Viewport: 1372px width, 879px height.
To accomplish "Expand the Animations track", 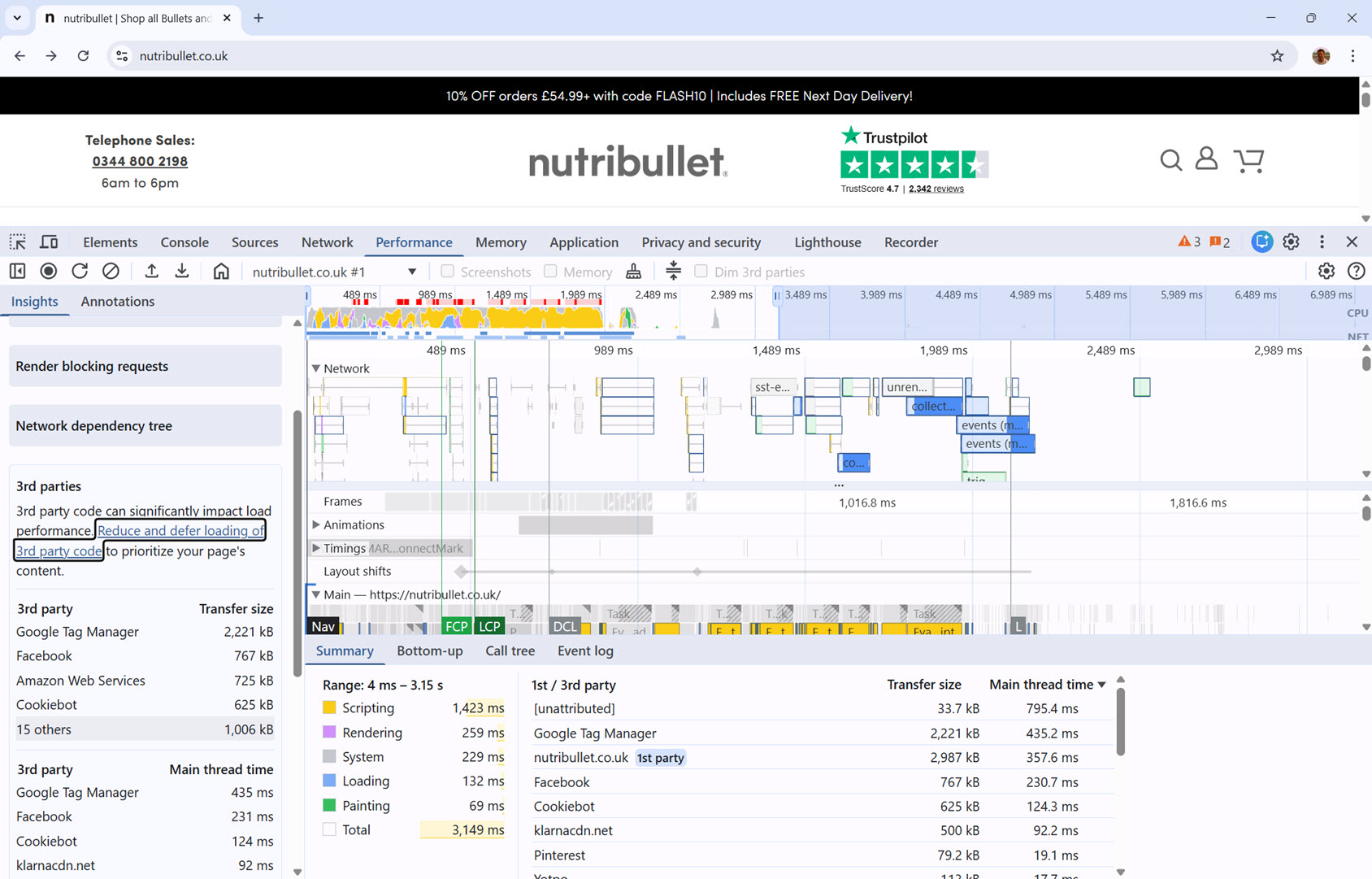I will [x=317, y=524].
